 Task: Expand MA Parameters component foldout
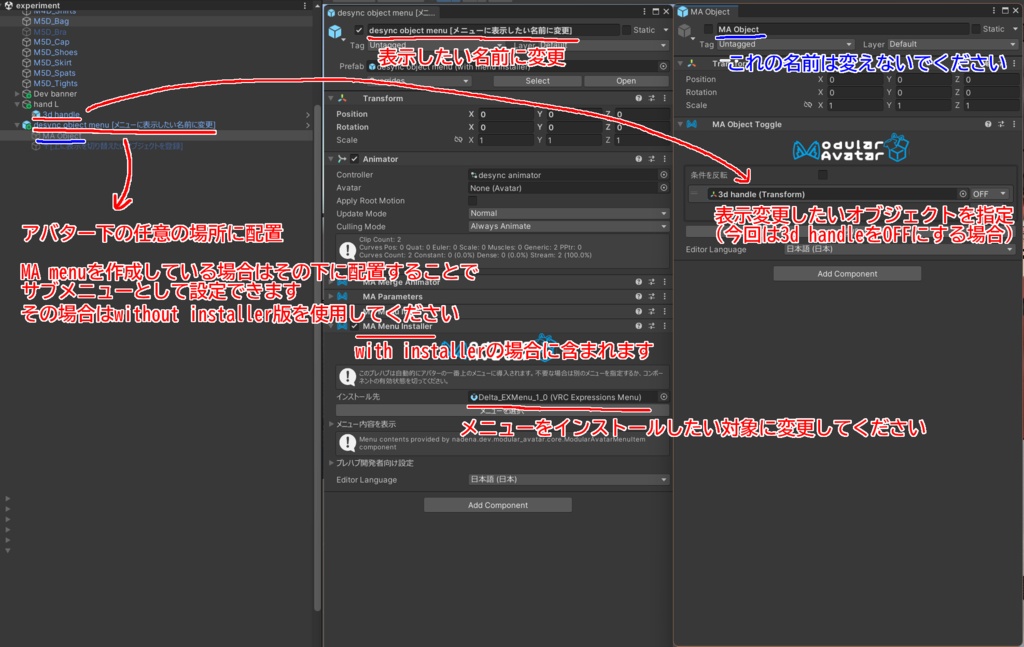(x=331, y=296)
